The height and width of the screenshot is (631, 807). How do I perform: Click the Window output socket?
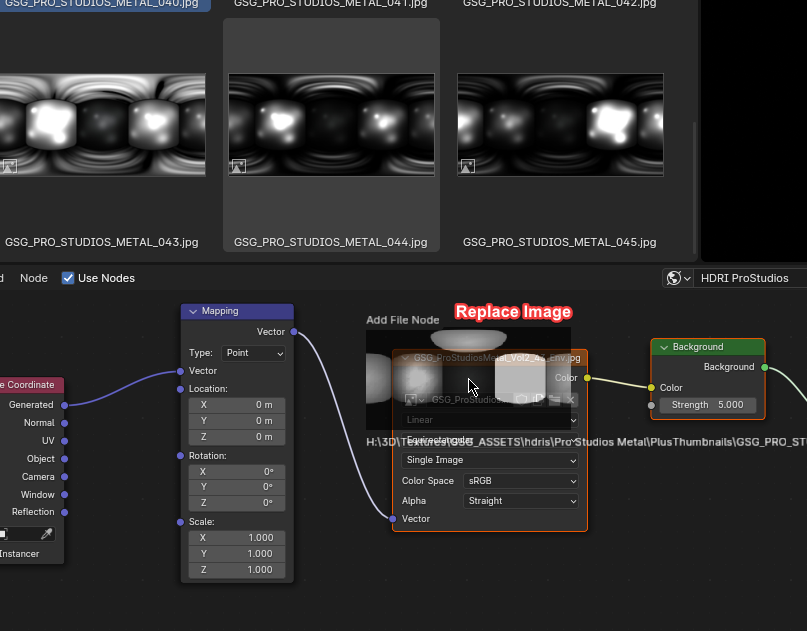(64, 495)
